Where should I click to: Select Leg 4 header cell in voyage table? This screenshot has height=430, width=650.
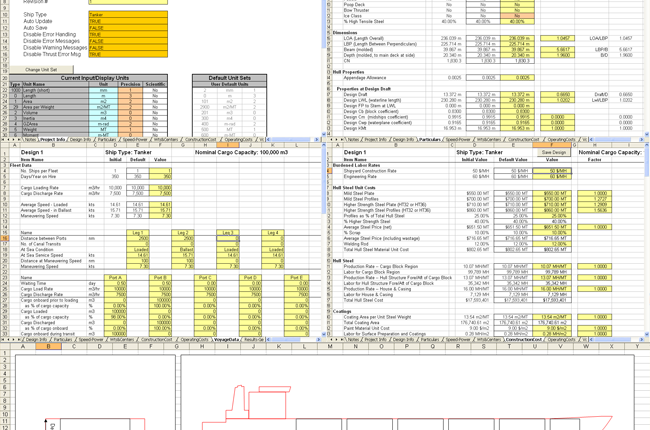273,233
